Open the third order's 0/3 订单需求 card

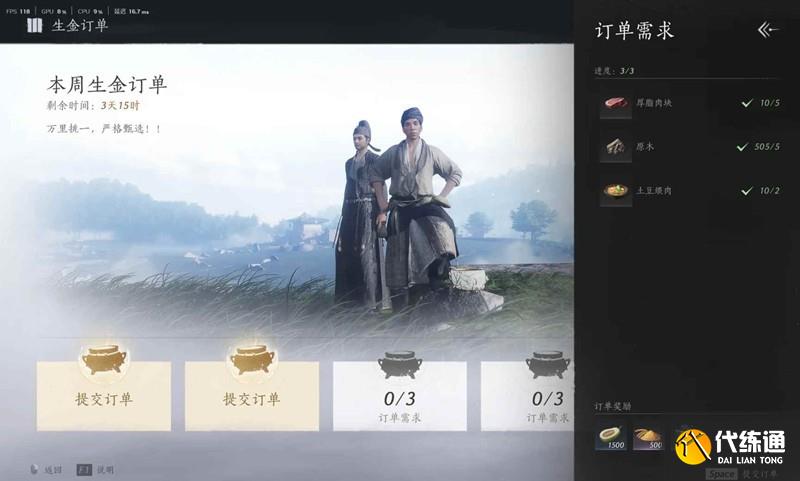click(x=400, y=396)
